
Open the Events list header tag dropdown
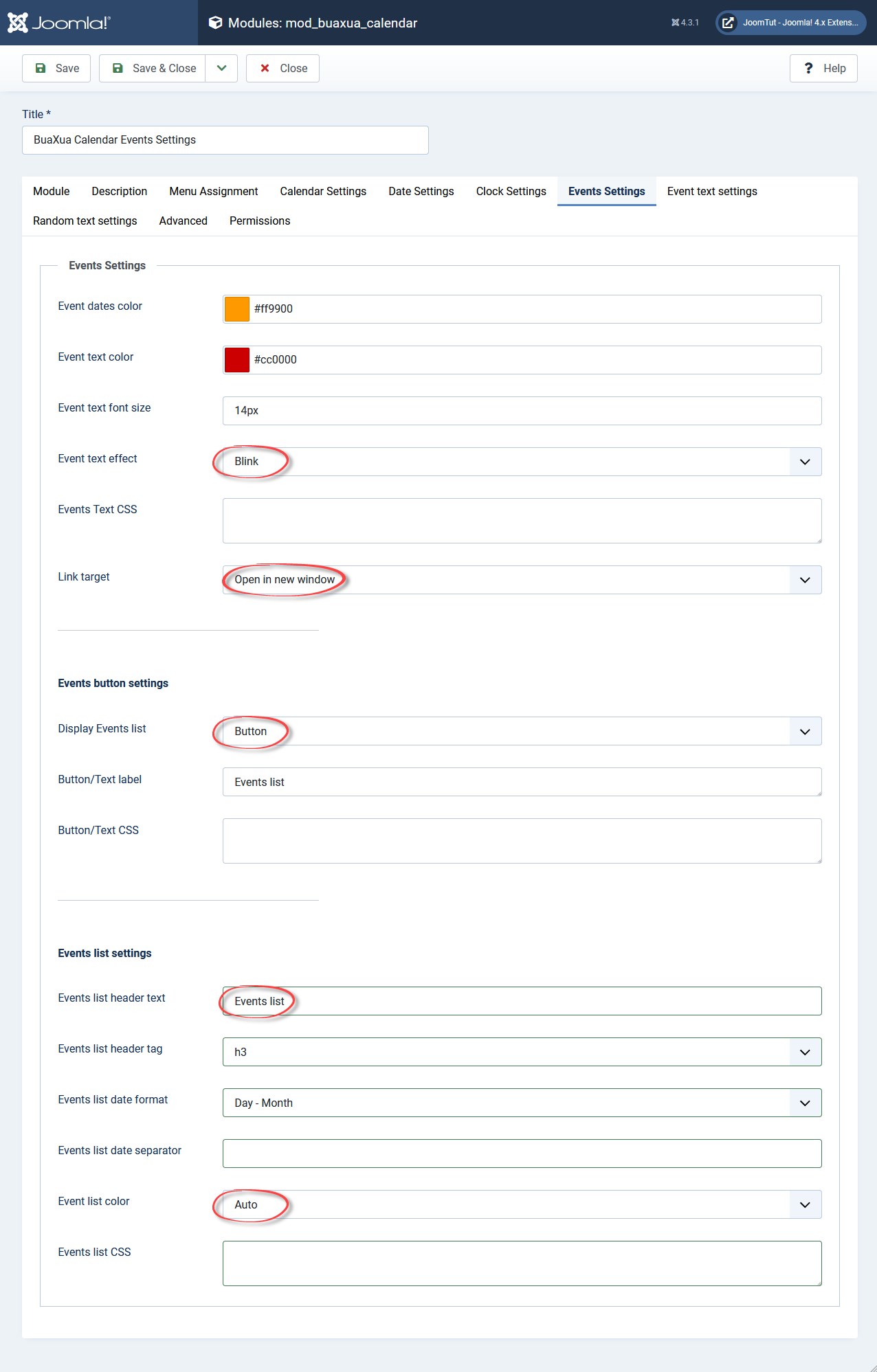pyautogui.click(x=522, y=1052)
